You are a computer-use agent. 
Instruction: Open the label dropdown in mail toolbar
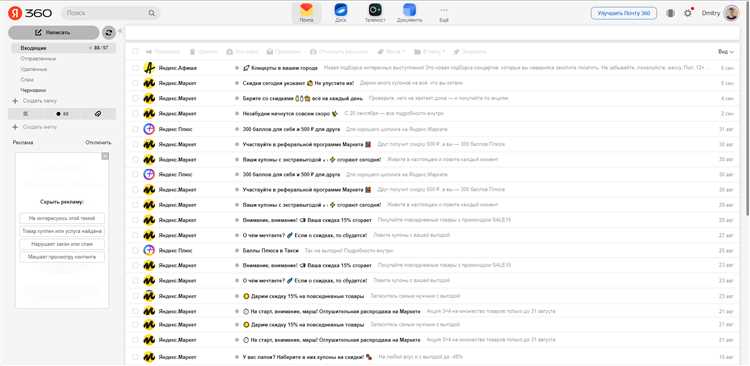pos(391,51)
